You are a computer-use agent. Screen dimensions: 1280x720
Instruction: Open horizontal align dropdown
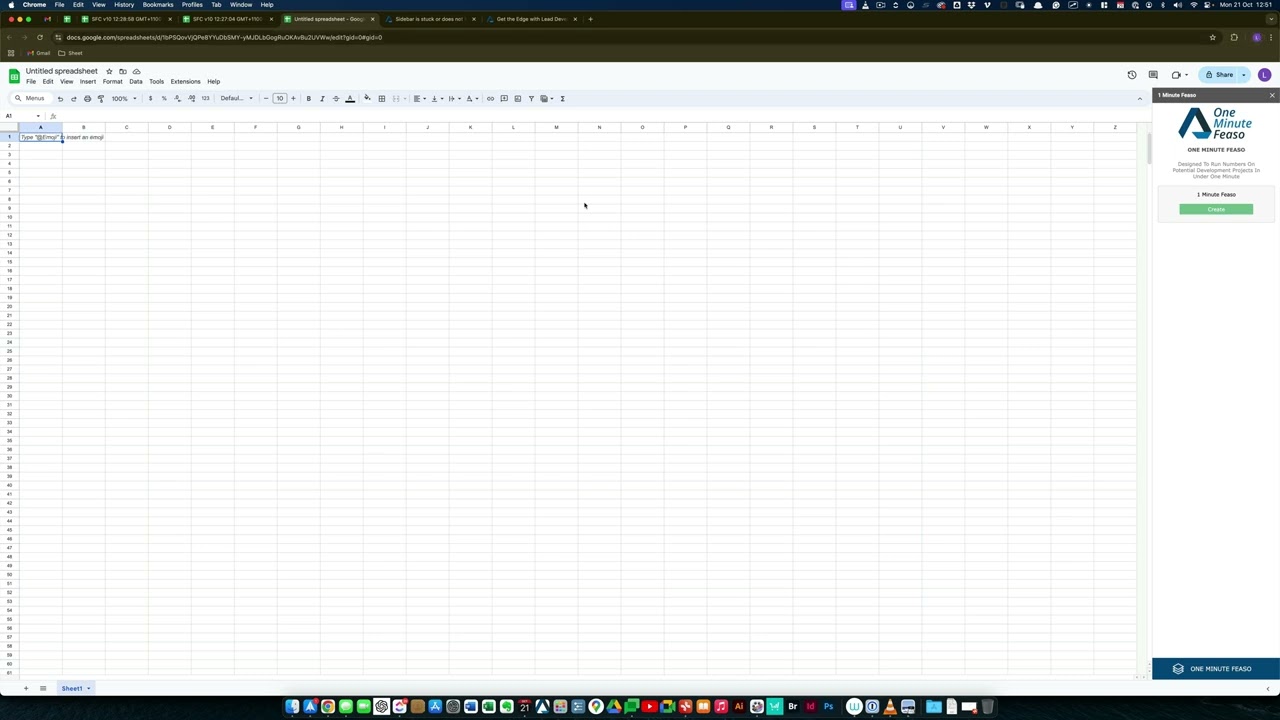click(x=419, y=98)
